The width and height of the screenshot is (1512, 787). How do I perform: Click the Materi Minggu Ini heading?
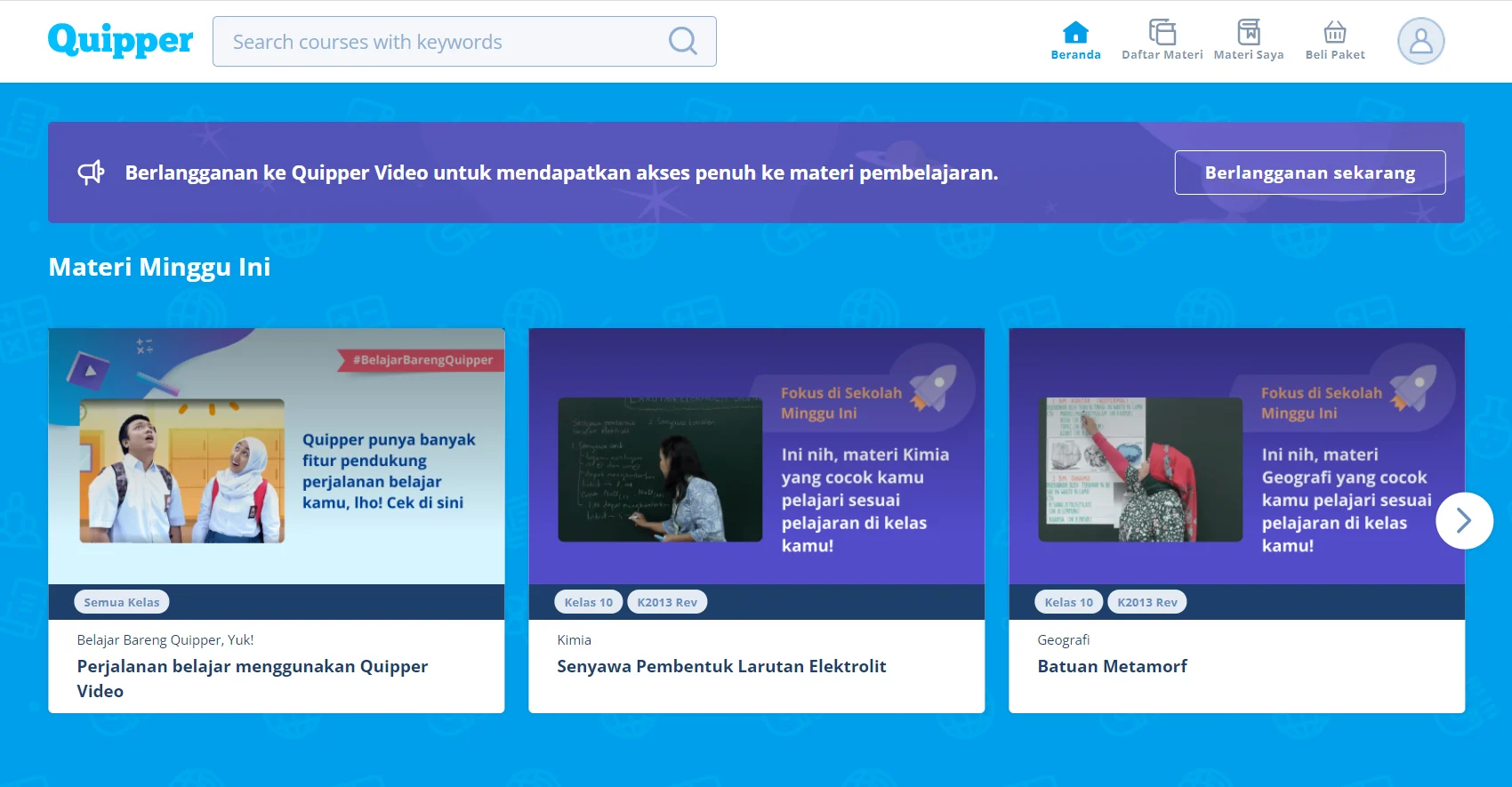pos(159,267)
